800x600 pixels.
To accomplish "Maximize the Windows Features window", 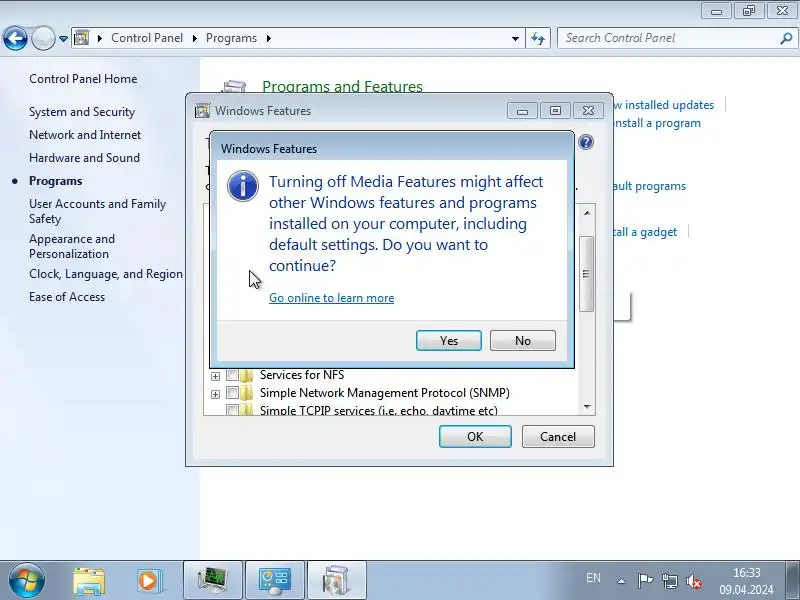I will click(555, 111).
